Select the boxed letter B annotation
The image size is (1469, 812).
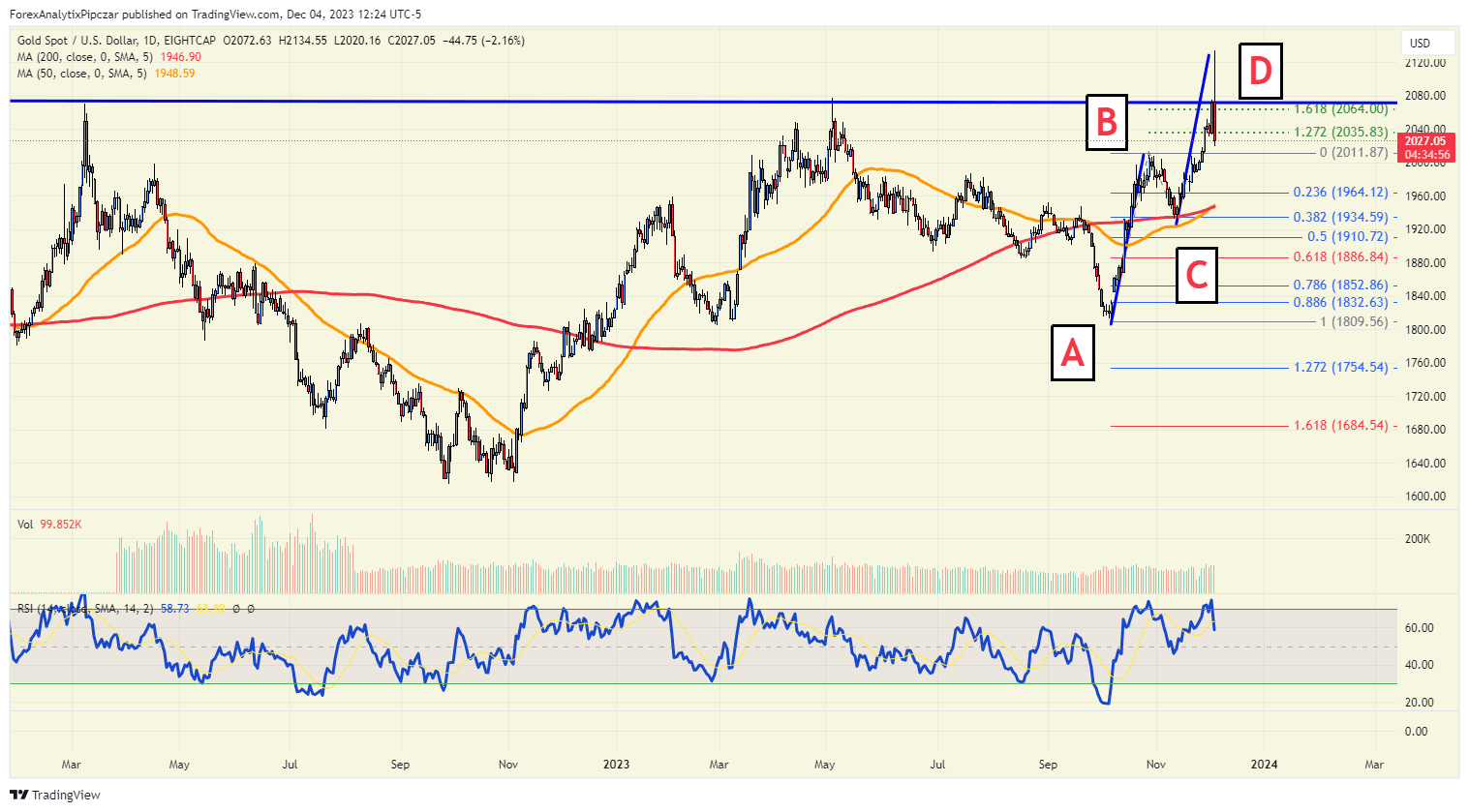coord(1107,122)
